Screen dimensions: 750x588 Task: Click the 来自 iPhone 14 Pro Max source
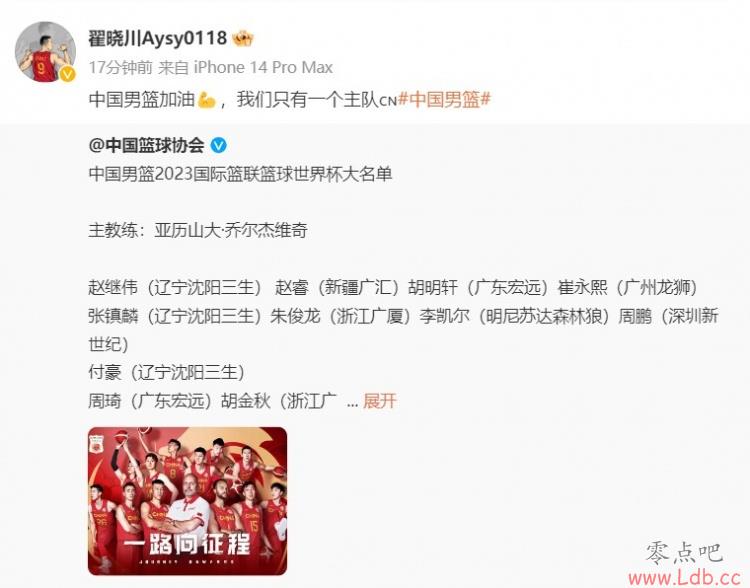click(245, 67)
